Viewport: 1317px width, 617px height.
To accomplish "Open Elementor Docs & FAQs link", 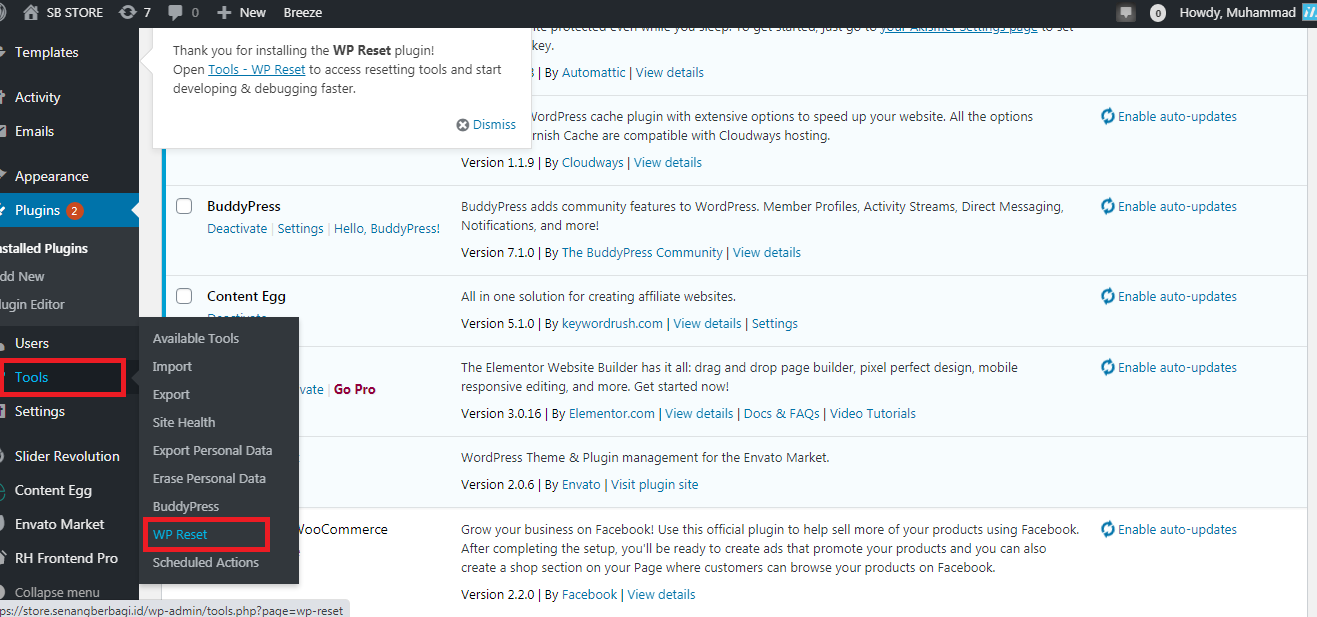I will pyautogui.click(x=782, y=413).
